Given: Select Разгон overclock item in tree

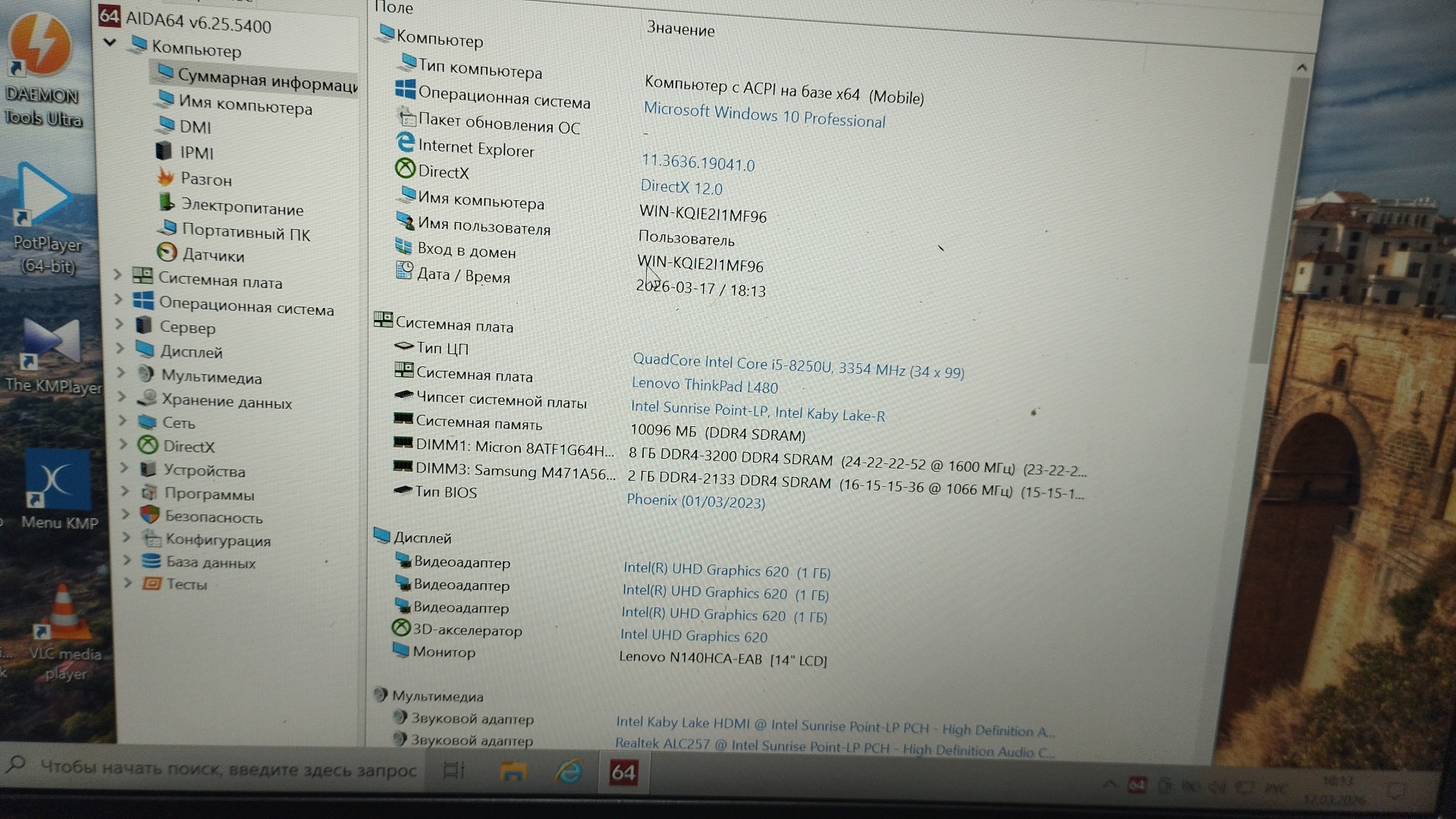Looking at the screenshot, I should [x=206, y=180].
